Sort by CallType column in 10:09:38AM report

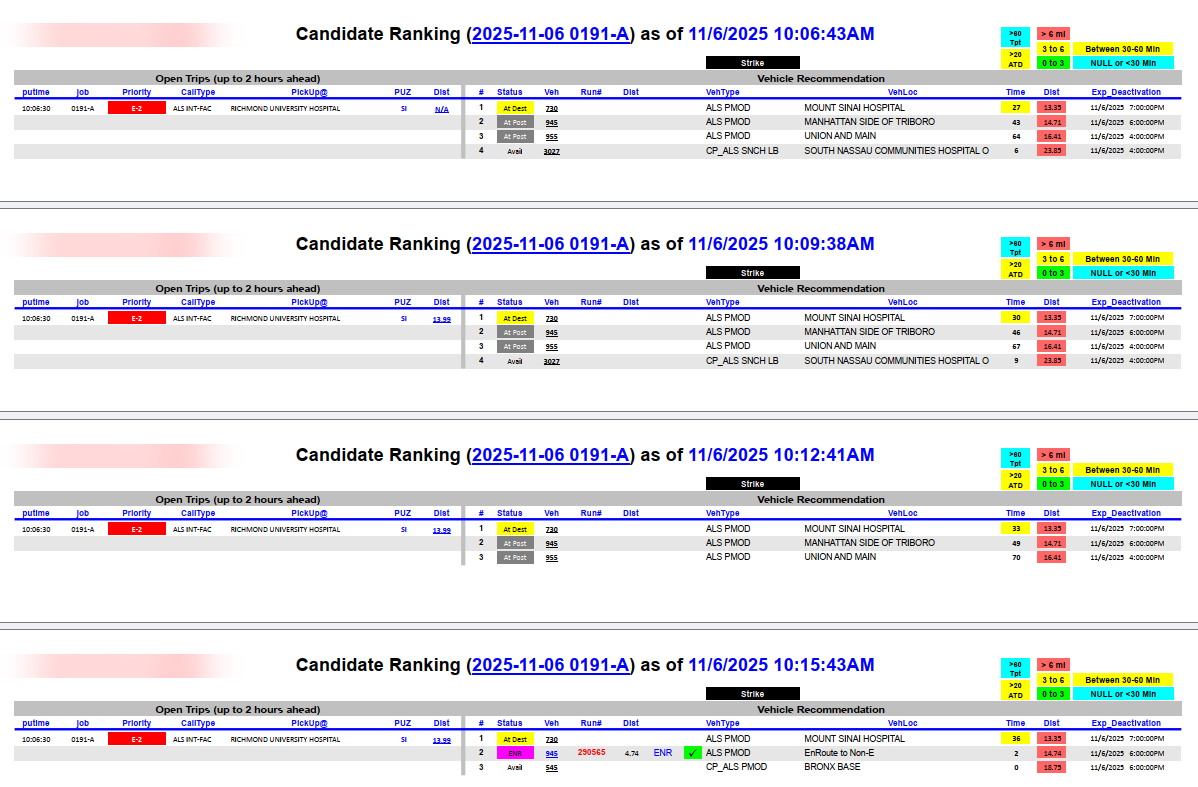[x=198, y=302]
